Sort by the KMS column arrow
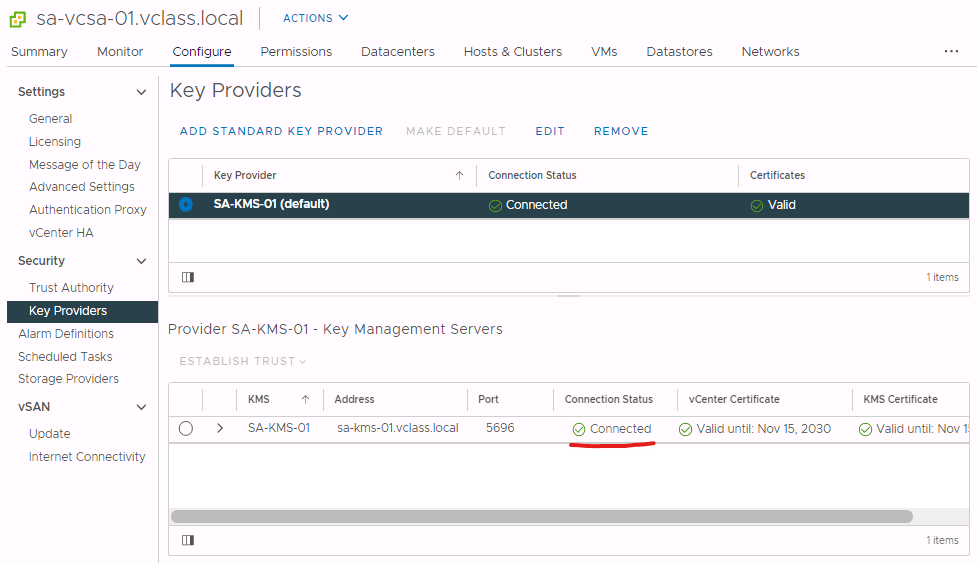 305,399
